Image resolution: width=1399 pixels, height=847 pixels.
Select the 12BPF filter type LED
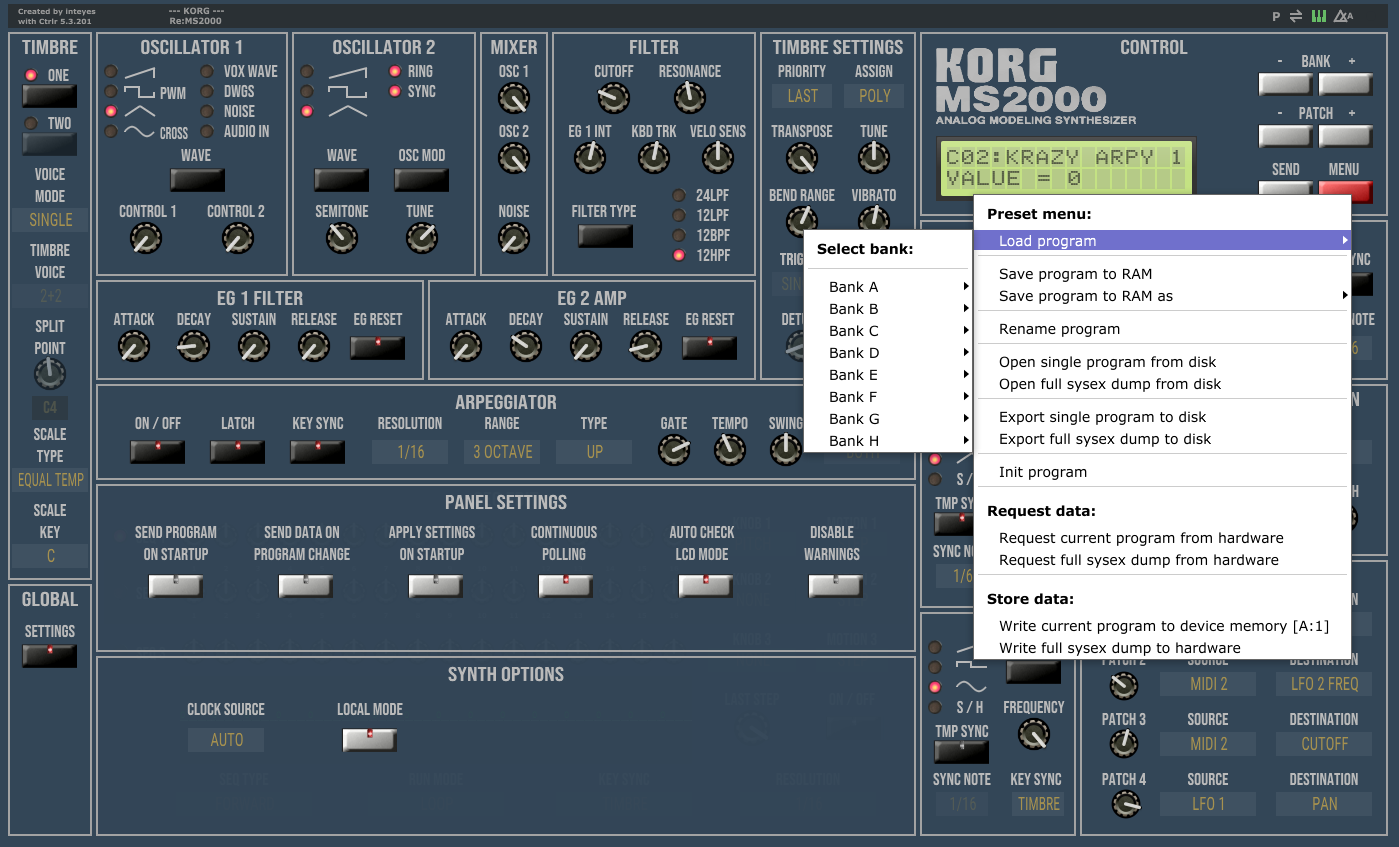[679, 236]
